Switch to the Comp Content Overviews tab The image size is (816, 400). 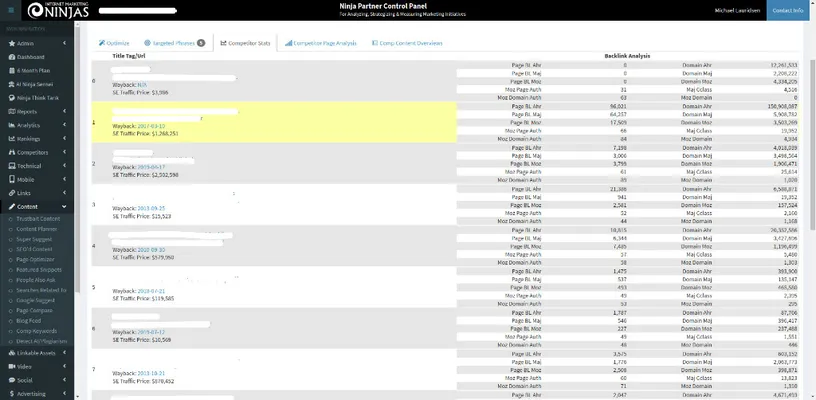click(409, 43)
